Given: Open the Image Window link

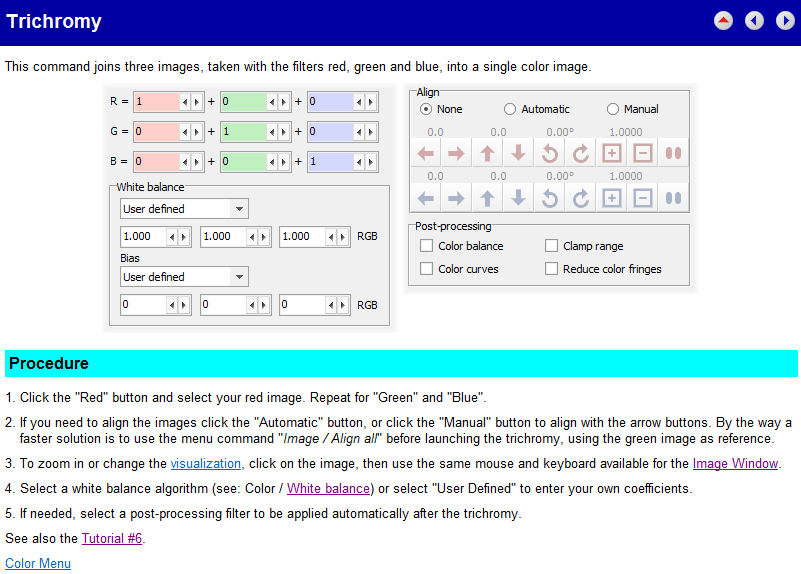Looking at the screenshot, I should coord(735,463).
